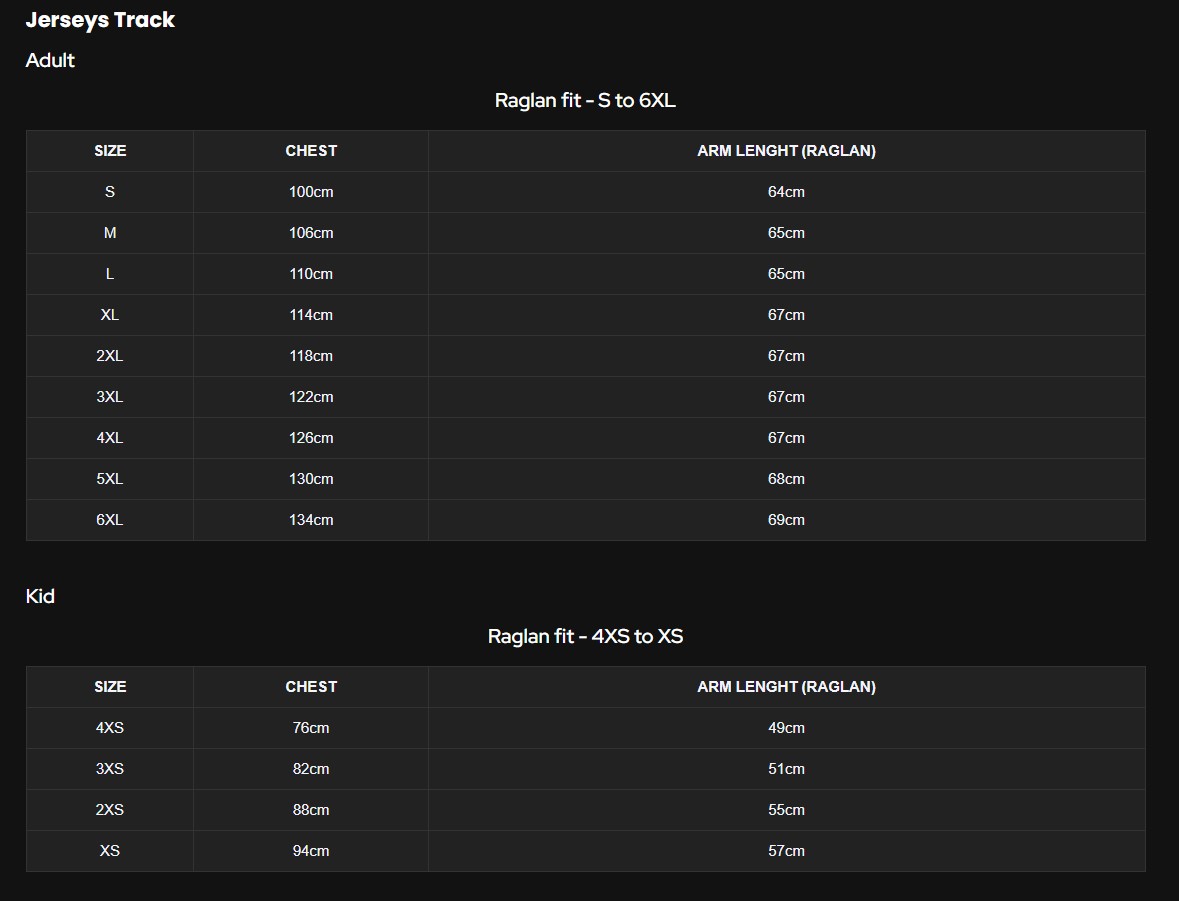The image size is (1179, 901).
Task: Click the 106cm chest value for size M
Action: click(x=311, y=233)
